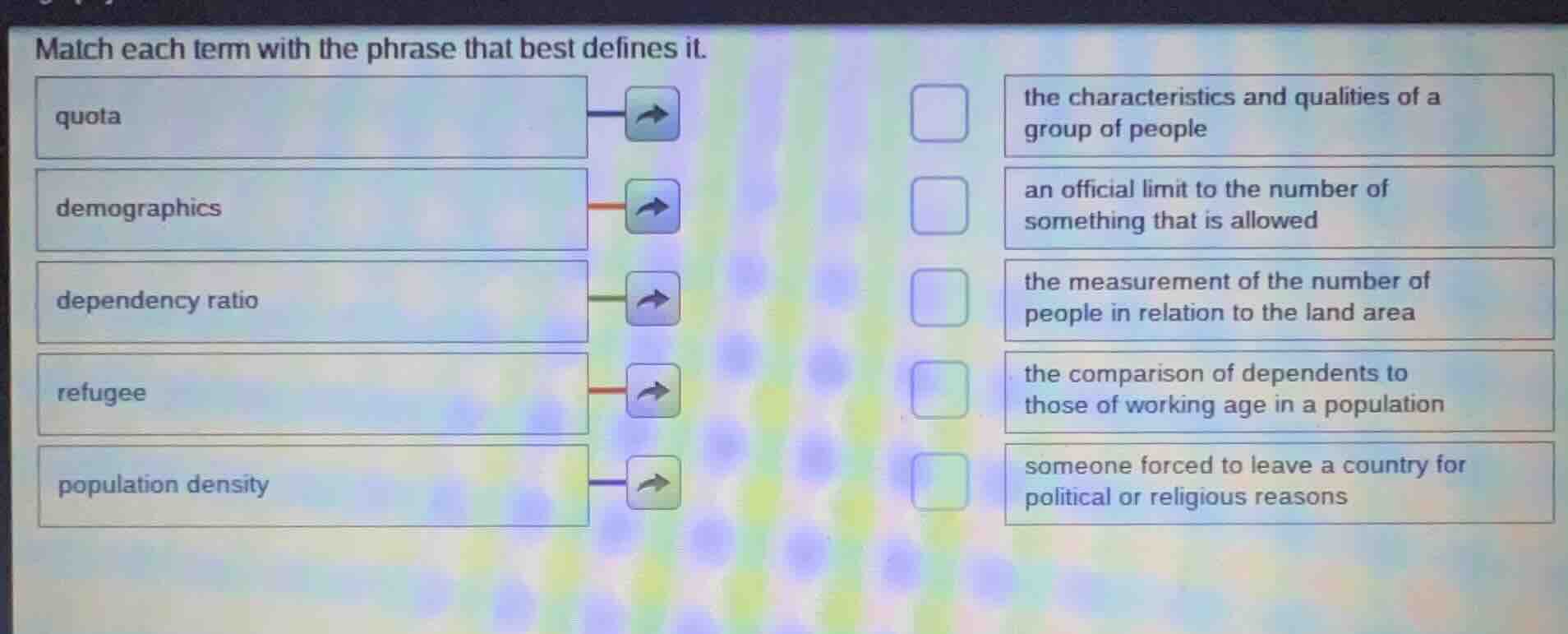Click the definition about political or religious reasons
Screen dimensions: 1568x634
1276,480
